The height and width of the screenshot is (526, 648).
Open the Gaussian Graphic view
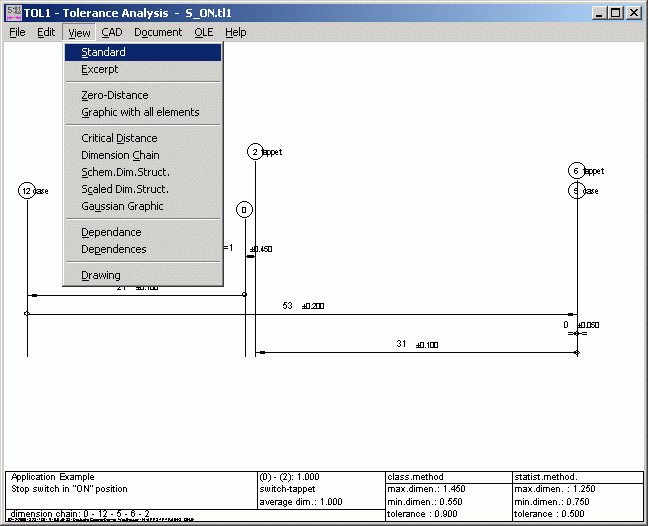click(122, 206)
